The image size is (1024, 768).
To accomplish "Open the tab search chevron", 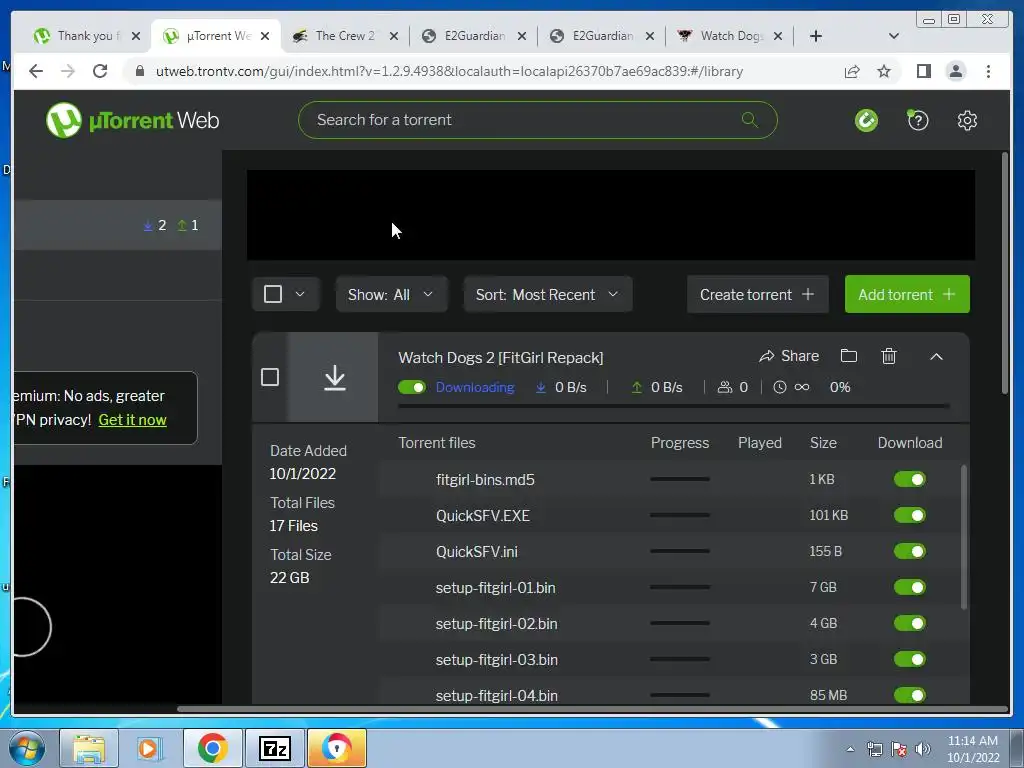I will click(894, 36).
